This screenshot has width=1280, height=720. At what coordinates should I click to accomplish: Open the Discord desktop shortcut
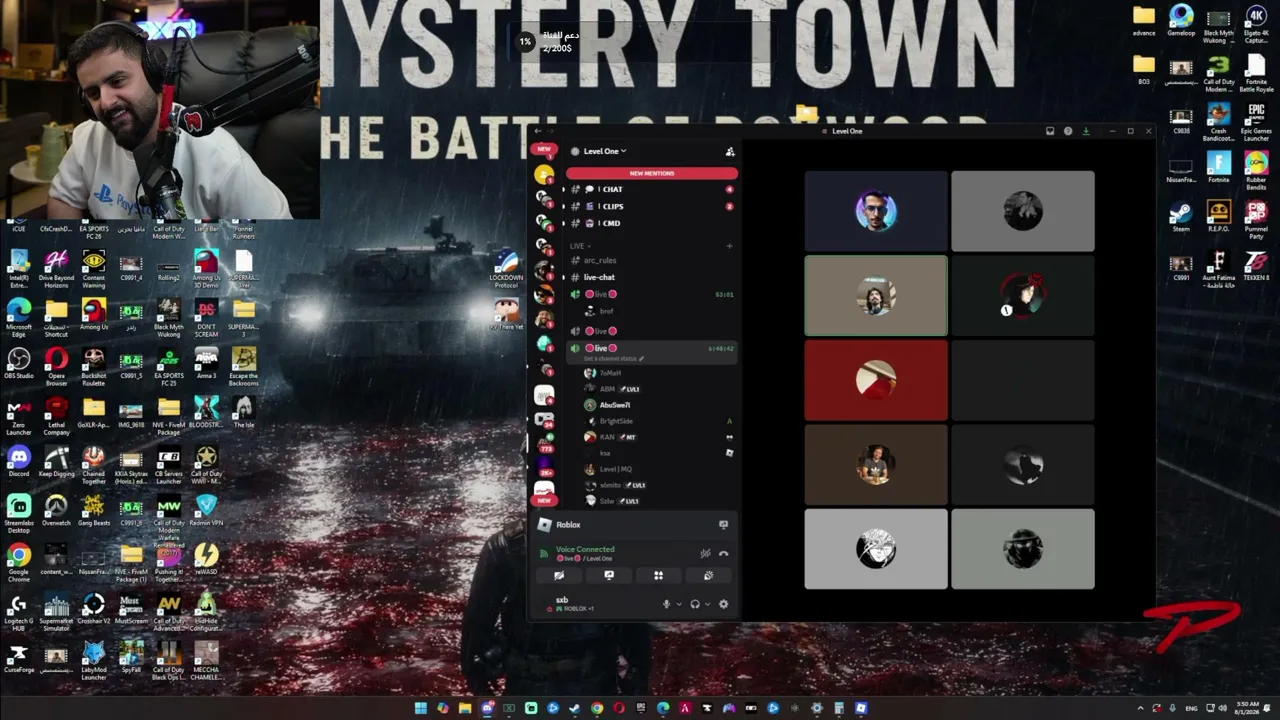[19, 462]
